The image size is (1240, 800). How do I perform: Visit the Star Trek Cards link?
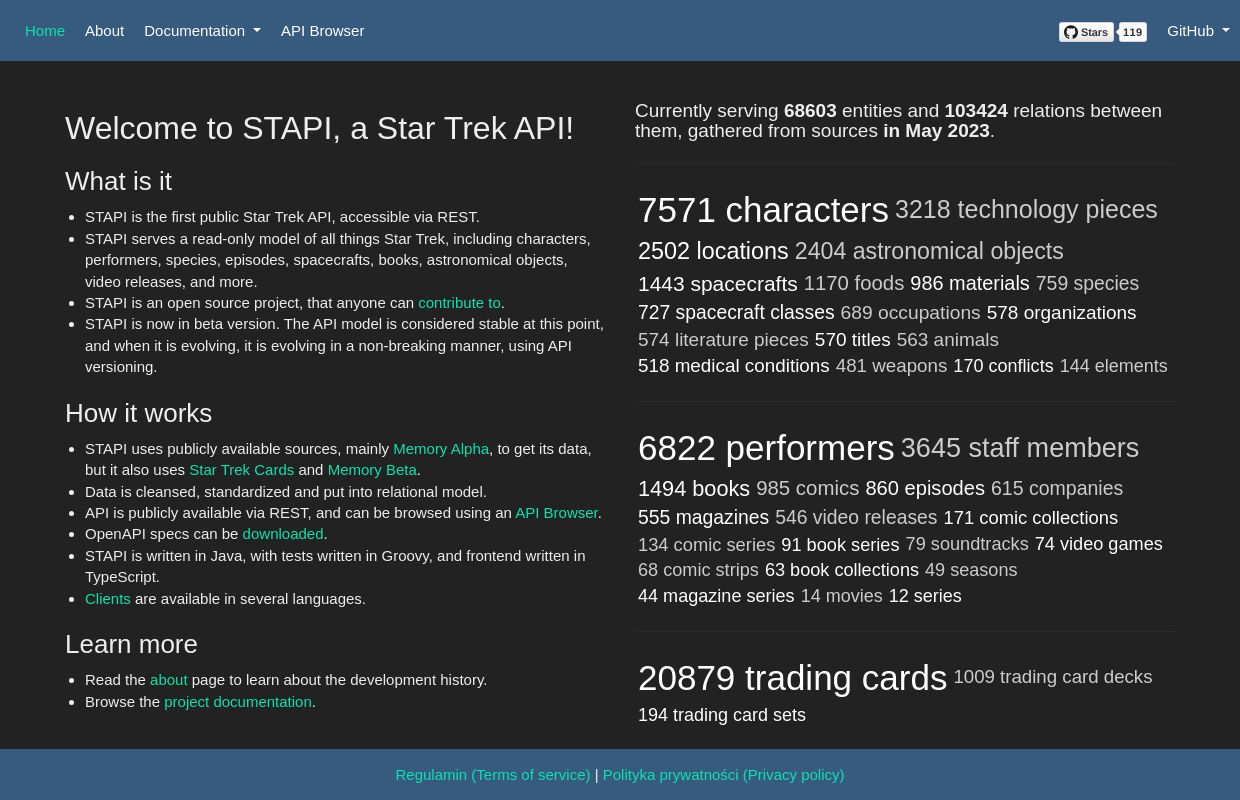point(241,470)
